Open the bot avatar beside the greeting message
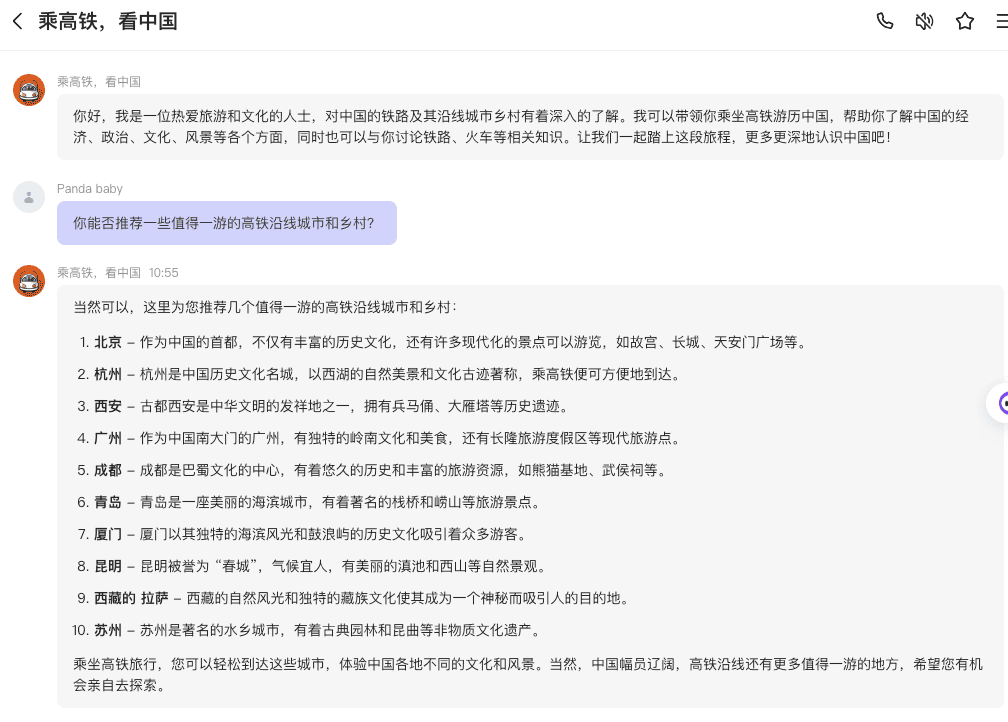Viewport: 1008px width, 722px height. [x=29, y=90]
